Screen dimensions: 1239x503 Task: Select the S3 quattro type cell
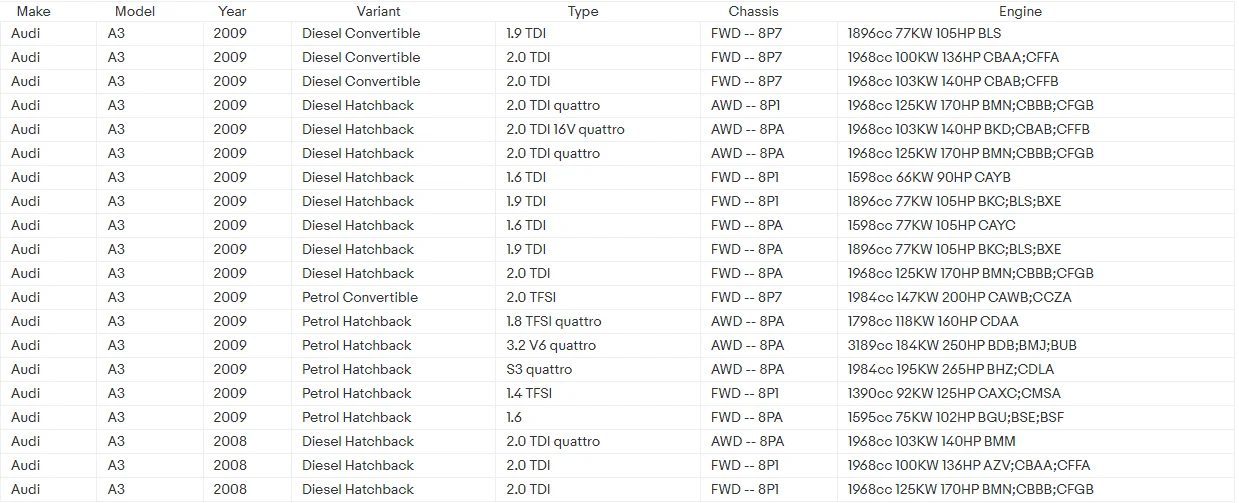(x=598, y=369)
